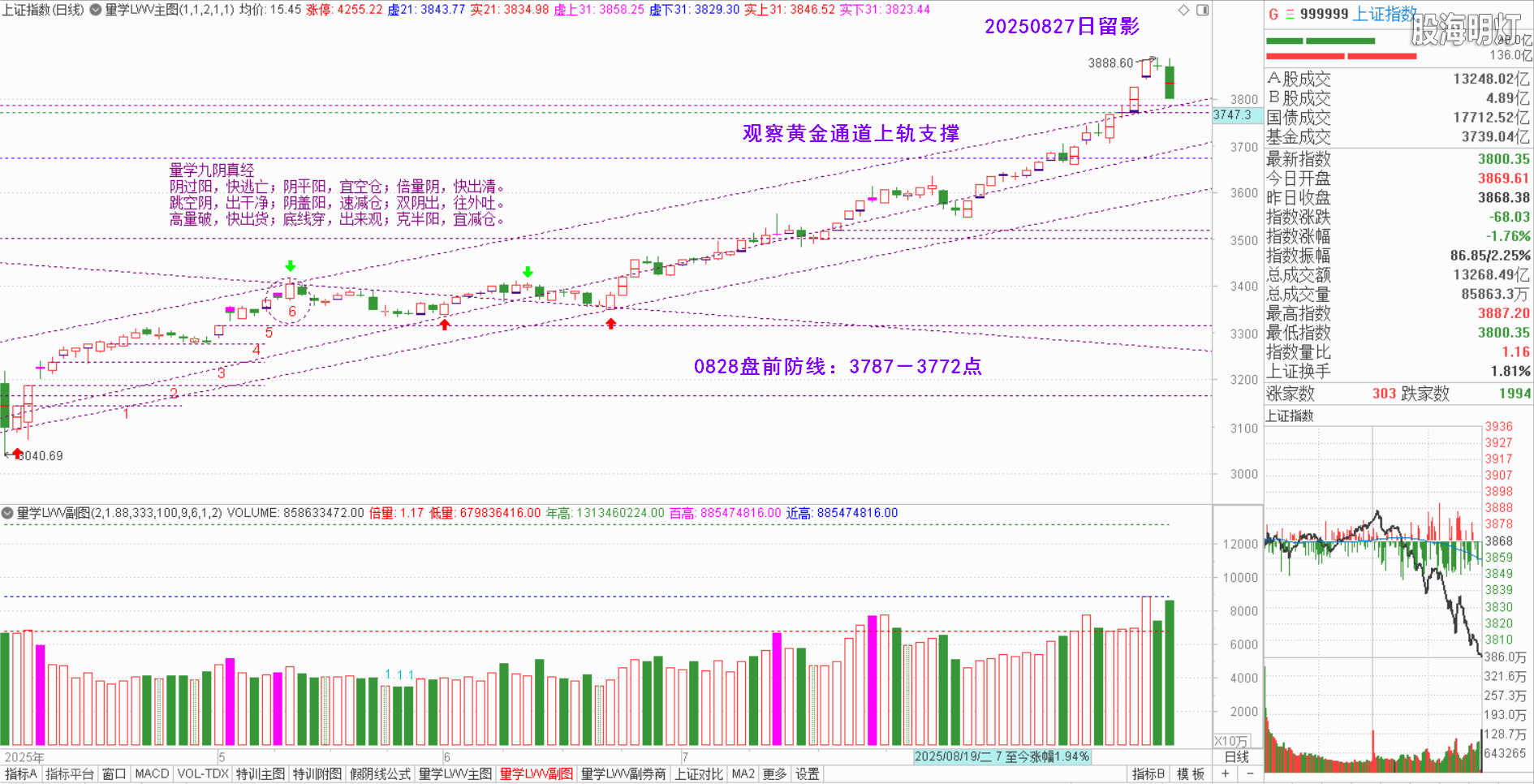
Task: Select the 指标平台 tab
Action: [70, 774]
